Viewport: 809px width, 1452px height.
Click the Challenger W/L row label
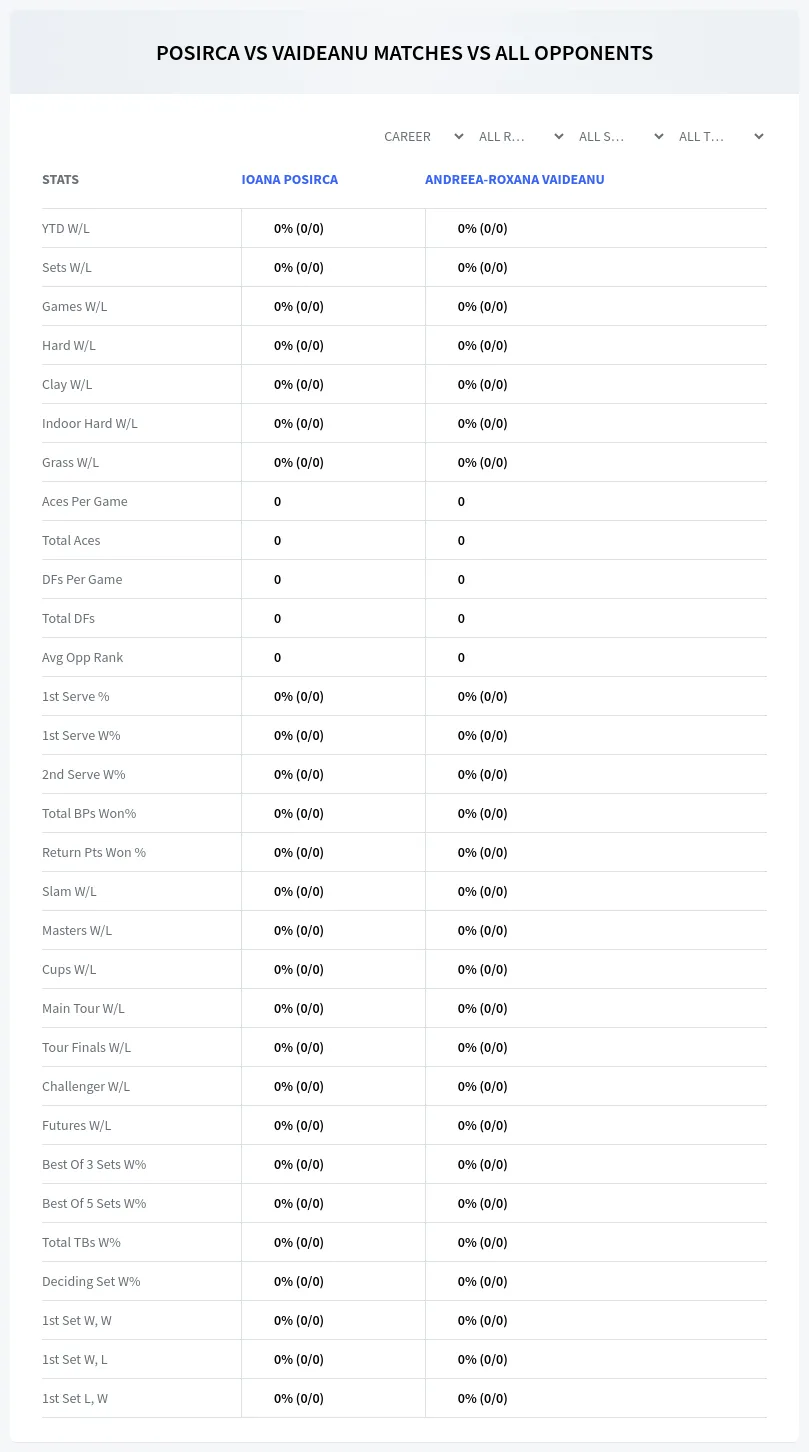86,1086
